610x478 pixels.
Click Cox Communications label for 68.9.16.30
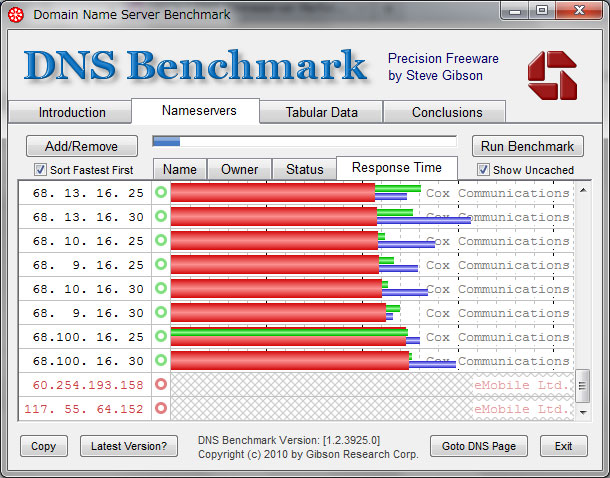pos(498,313)
